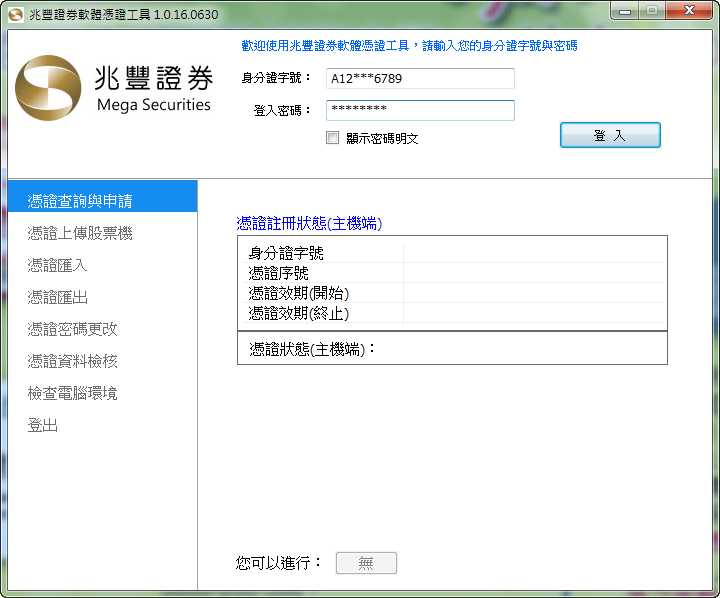The width and height of the screenshot is (720, 598).
Task: Click the 登入 login button
Action: tap(610, 135)
